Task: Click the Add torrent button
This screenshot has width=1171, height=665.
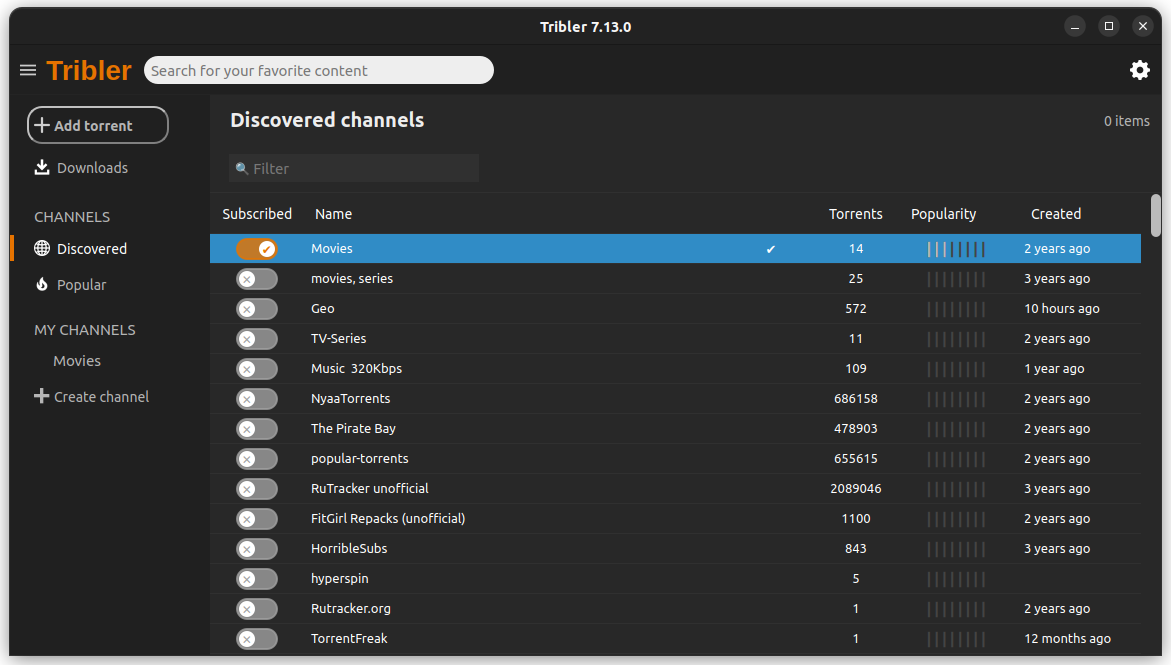Action: click(98, 125)
